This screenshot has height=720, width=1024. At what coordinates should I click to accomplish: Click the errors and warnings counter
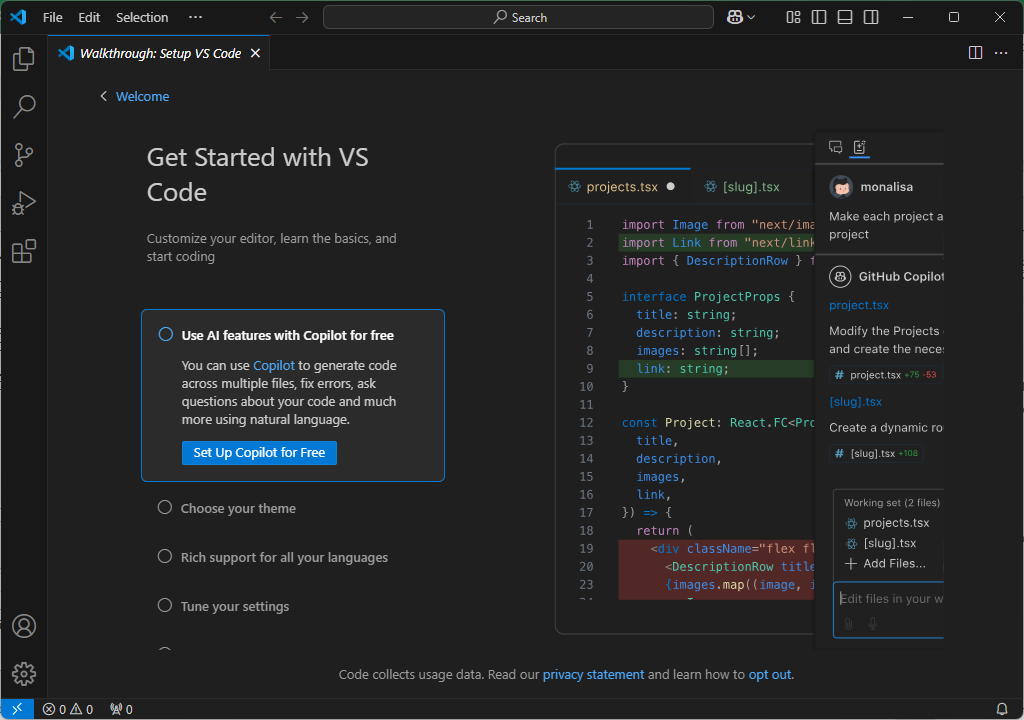coord(67,708)
